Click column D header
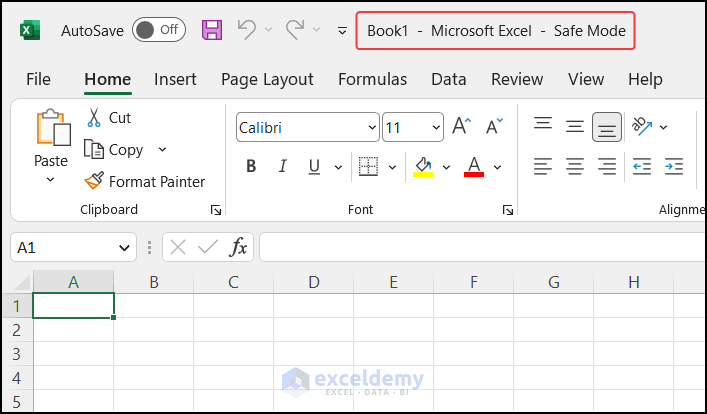Viewport: 707px width, 414px height. [x=313, y=282]
